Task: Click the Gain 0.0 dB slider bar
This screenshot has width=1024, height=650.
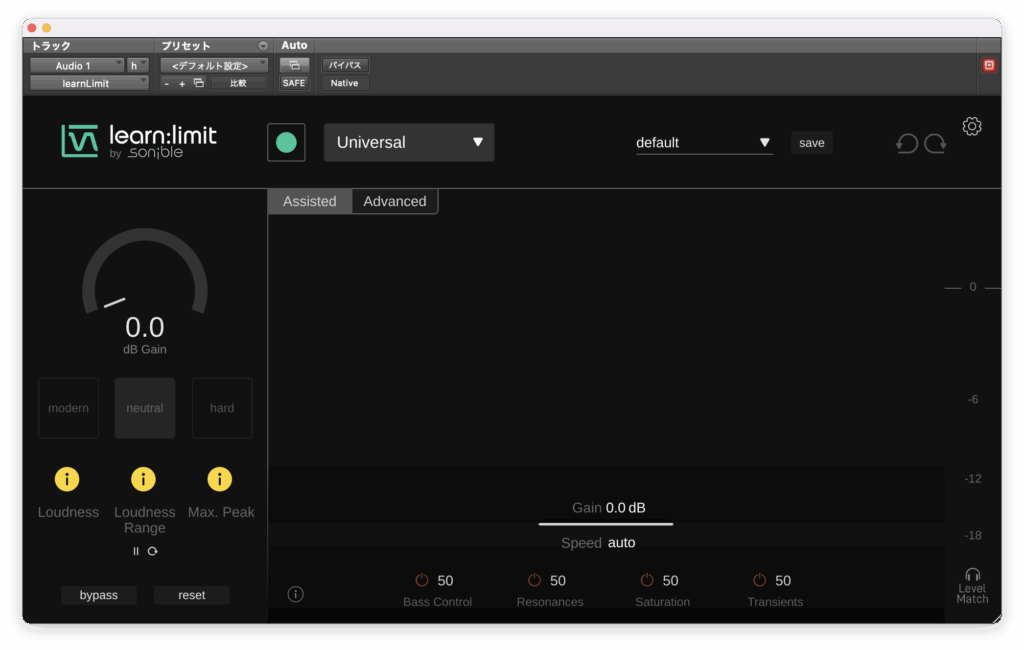Action: click(605, 523)
